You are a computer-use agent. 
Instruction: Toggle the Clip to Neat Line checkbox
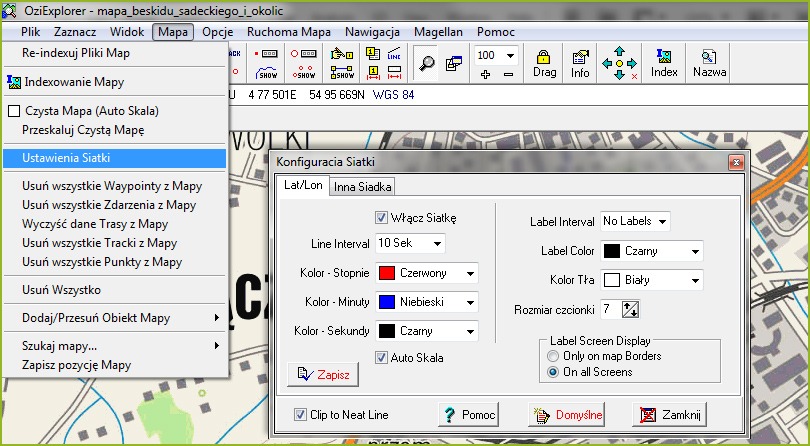point(300,414)
